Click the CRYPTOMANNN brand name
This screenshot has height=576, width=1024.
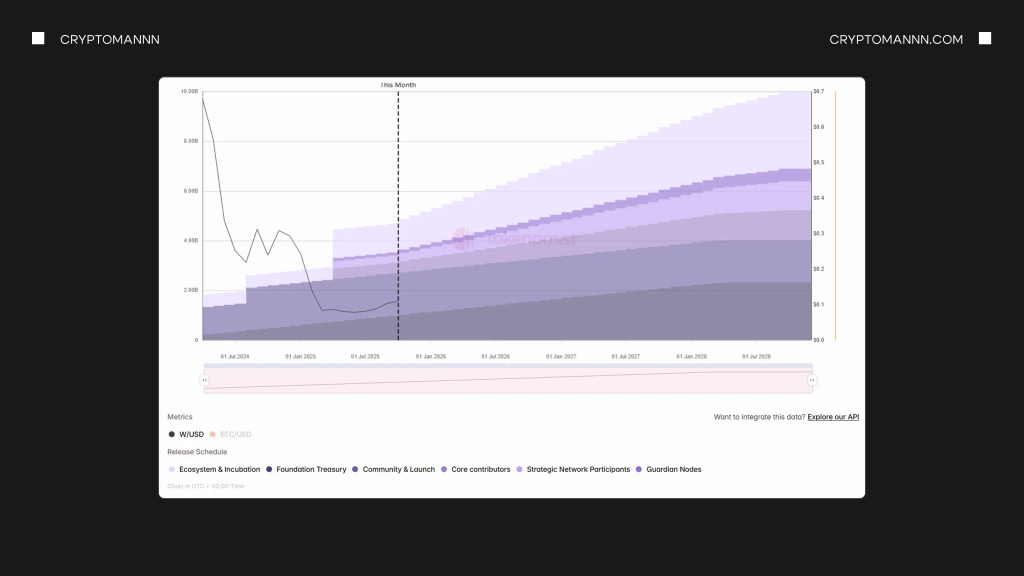pyautogui.click(x=110, y=39)
